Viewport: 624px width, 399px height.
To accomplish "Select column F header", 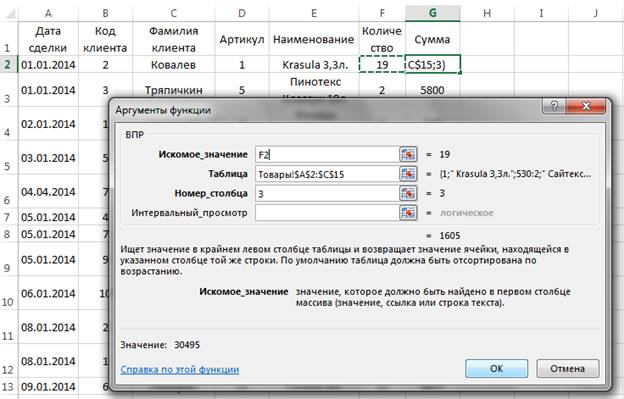I will (382, 14).
